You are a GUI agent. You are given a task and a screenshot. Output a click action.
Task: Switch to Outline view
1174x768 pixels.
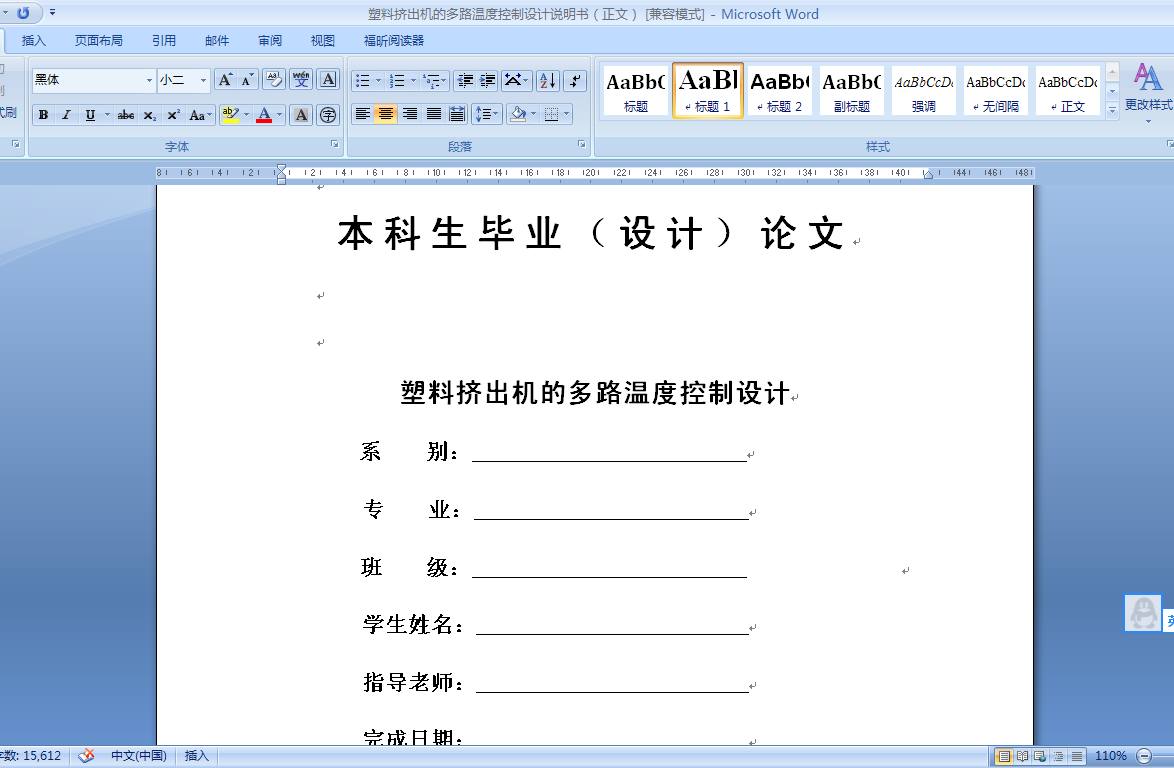(x=1059, y=756)
